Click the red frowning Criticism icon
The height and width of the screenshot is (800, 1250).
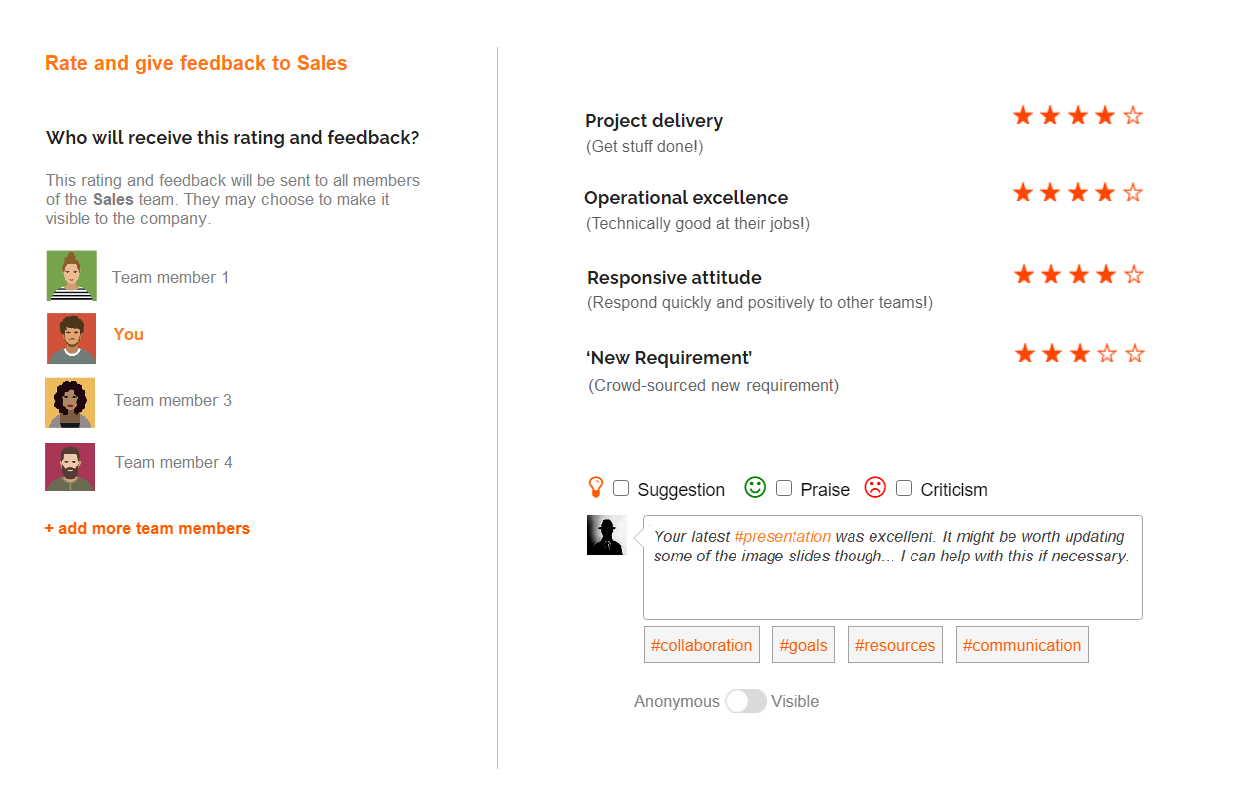875,487
